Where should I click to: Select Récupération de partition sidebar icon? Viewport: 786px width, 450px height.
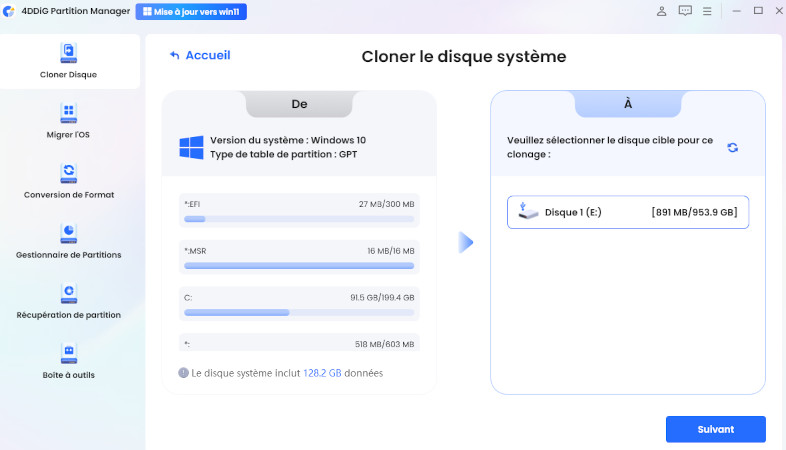(69, 293)
